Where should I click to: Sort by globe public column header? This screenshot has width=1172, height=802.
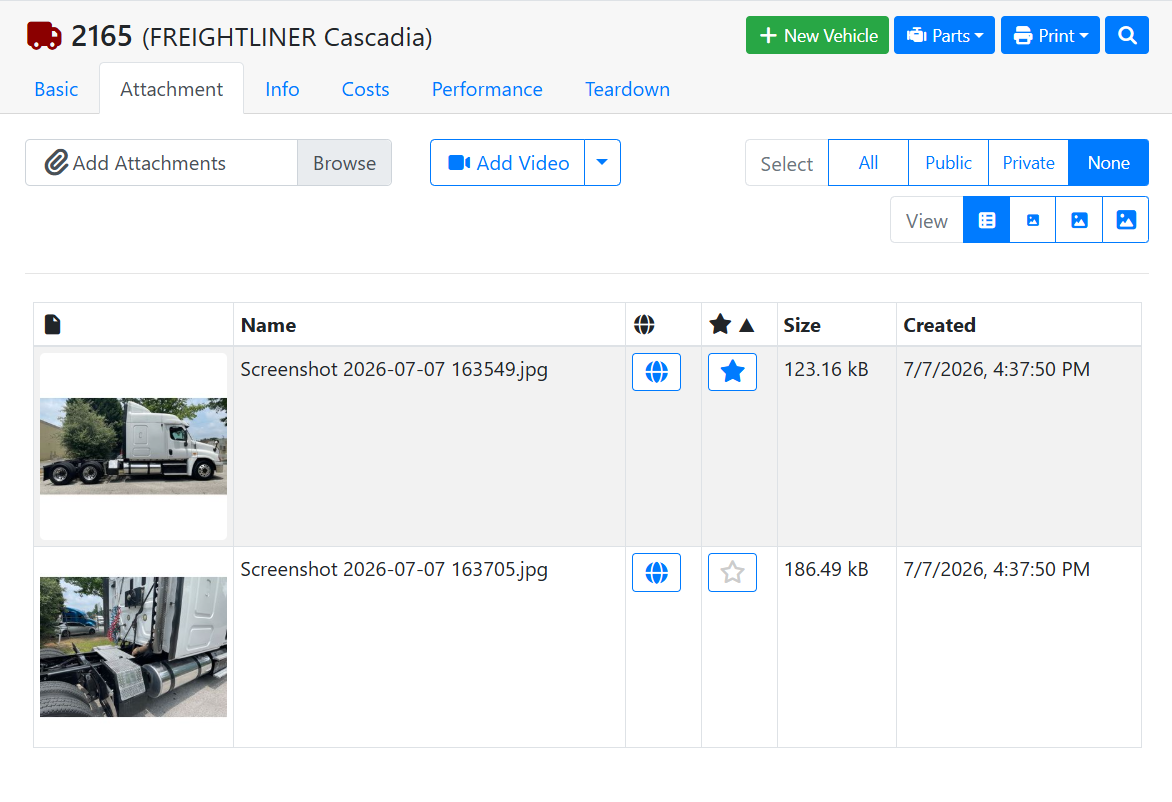(644, 324)
